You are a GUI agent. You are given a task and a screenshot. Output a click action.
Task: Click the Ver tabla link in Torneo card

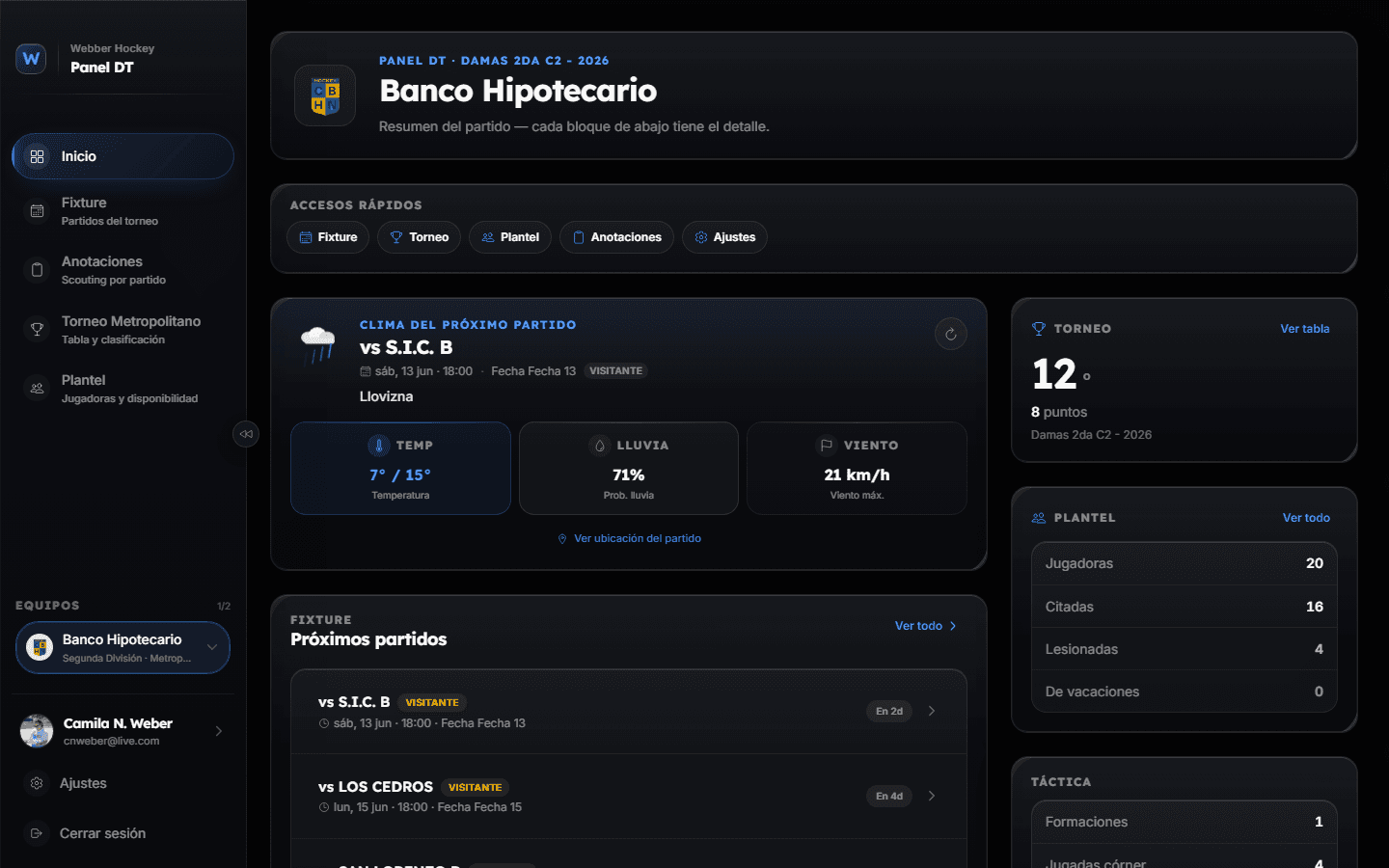pos(1304,329)
